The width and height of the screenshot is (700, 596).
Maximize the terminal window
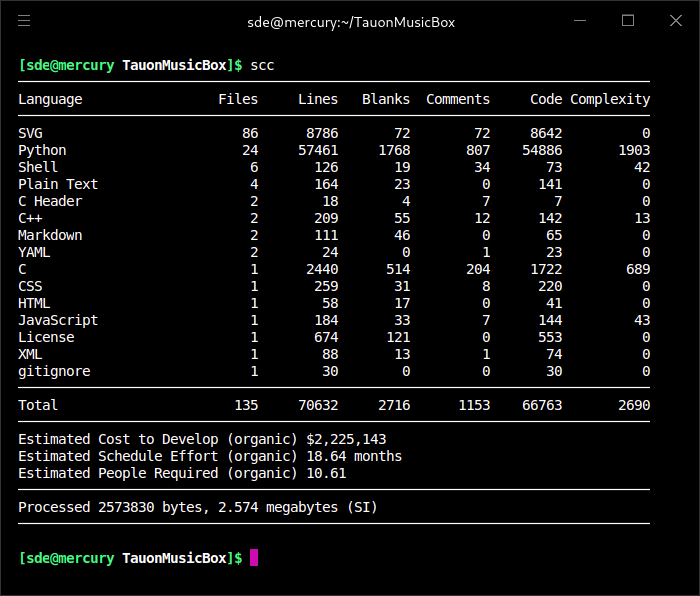628,21
